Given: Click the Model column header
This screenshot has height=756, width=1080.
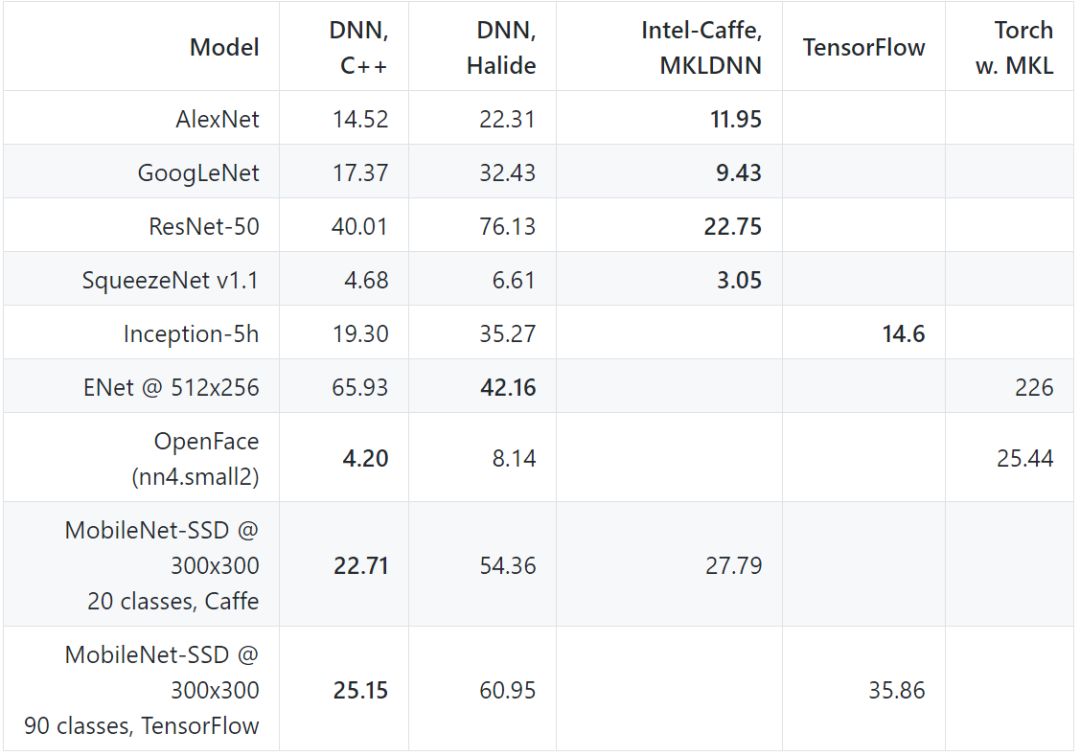Looking at the screenshot, I should tap(224, 47).
